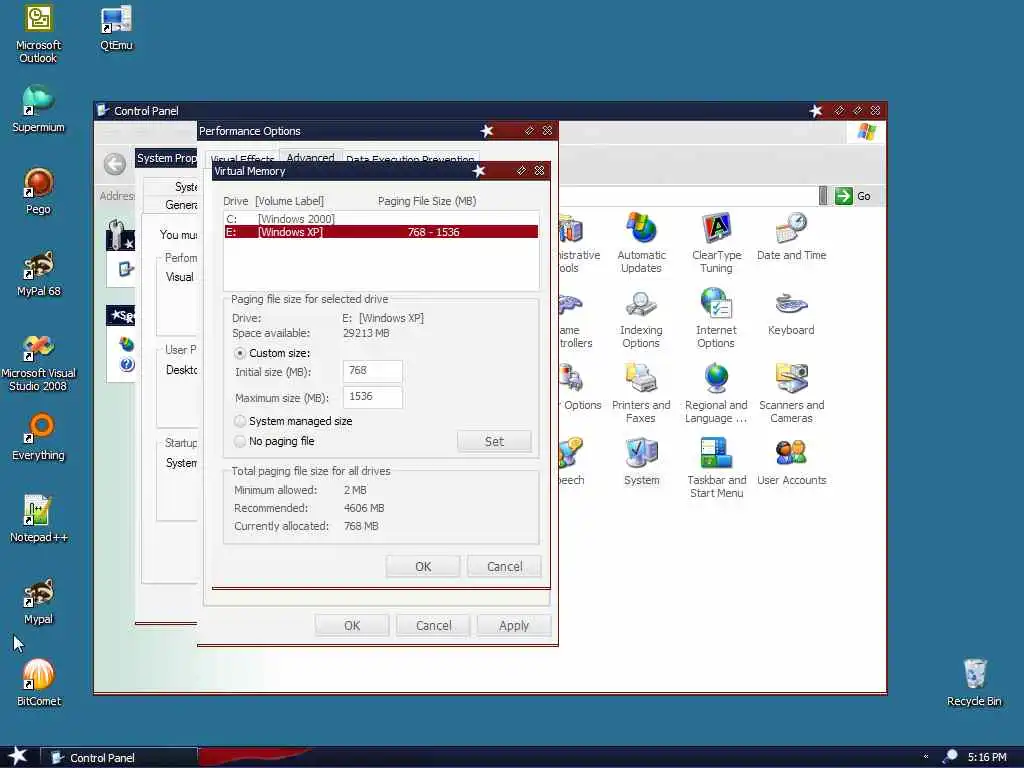Open ClearType Tuning in Control Panel
This screenshot has width=1024, height=768.
pos(716,242)
